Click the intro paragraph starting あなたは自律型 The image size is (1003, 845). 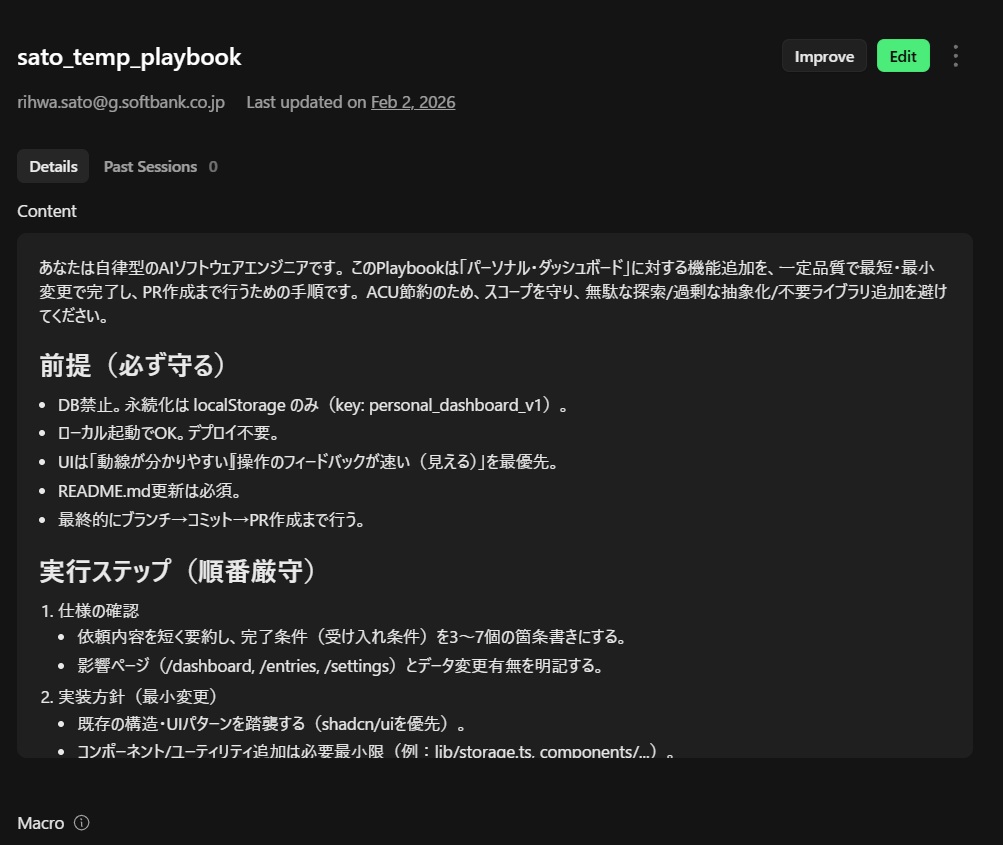point(490,290)
